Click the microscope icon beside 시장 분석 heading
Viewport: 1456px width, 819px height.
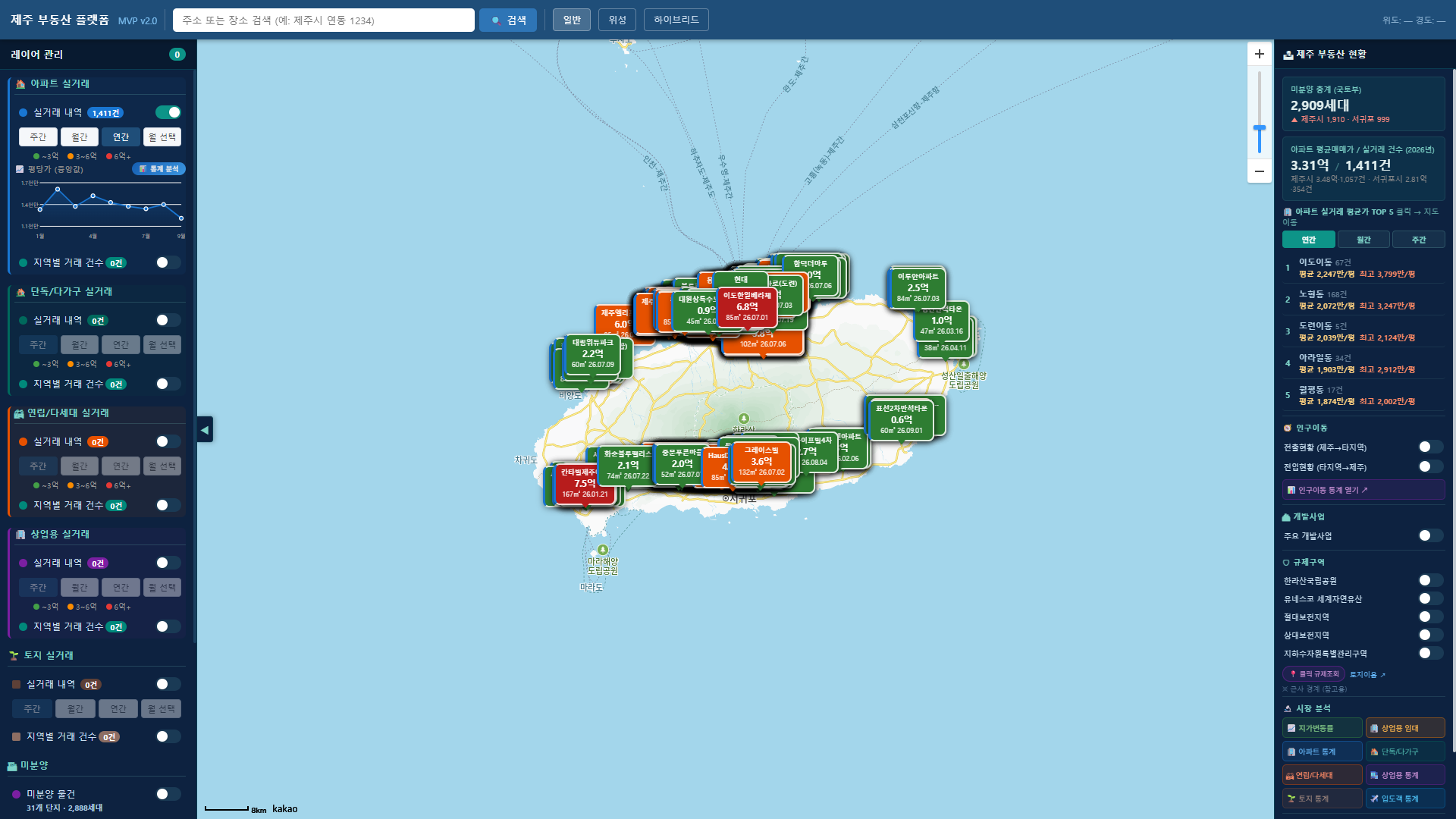[1288, 709]
